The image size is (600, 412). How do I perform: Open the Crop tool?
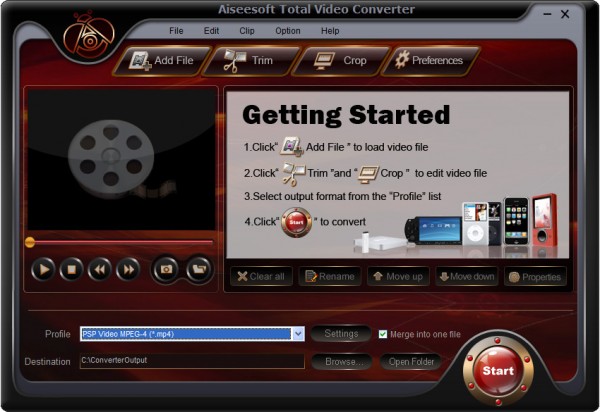(x=341, y=60)
